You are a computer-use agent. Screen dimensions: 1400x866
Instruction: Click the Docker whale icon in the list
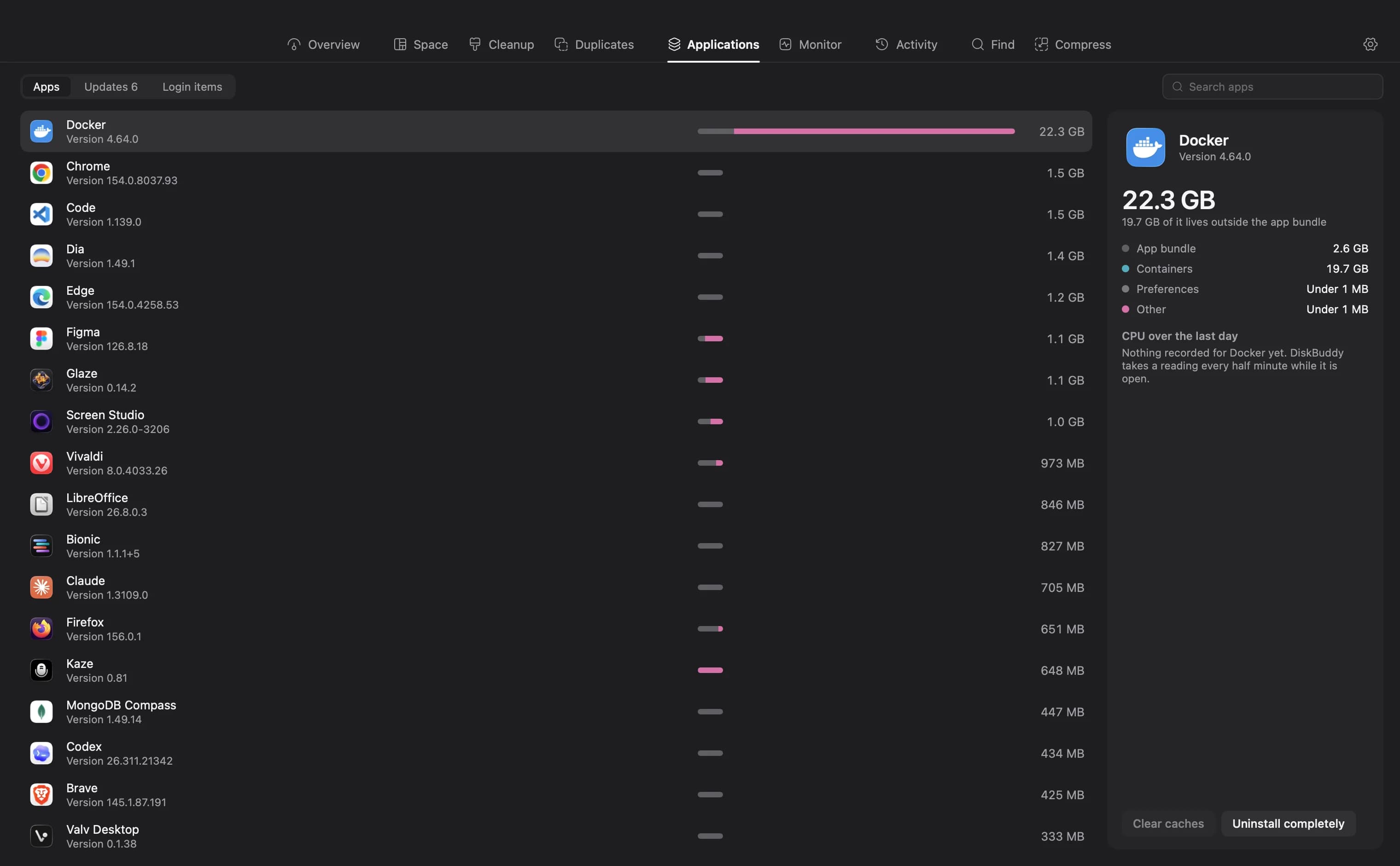click(x=41, y=132)
